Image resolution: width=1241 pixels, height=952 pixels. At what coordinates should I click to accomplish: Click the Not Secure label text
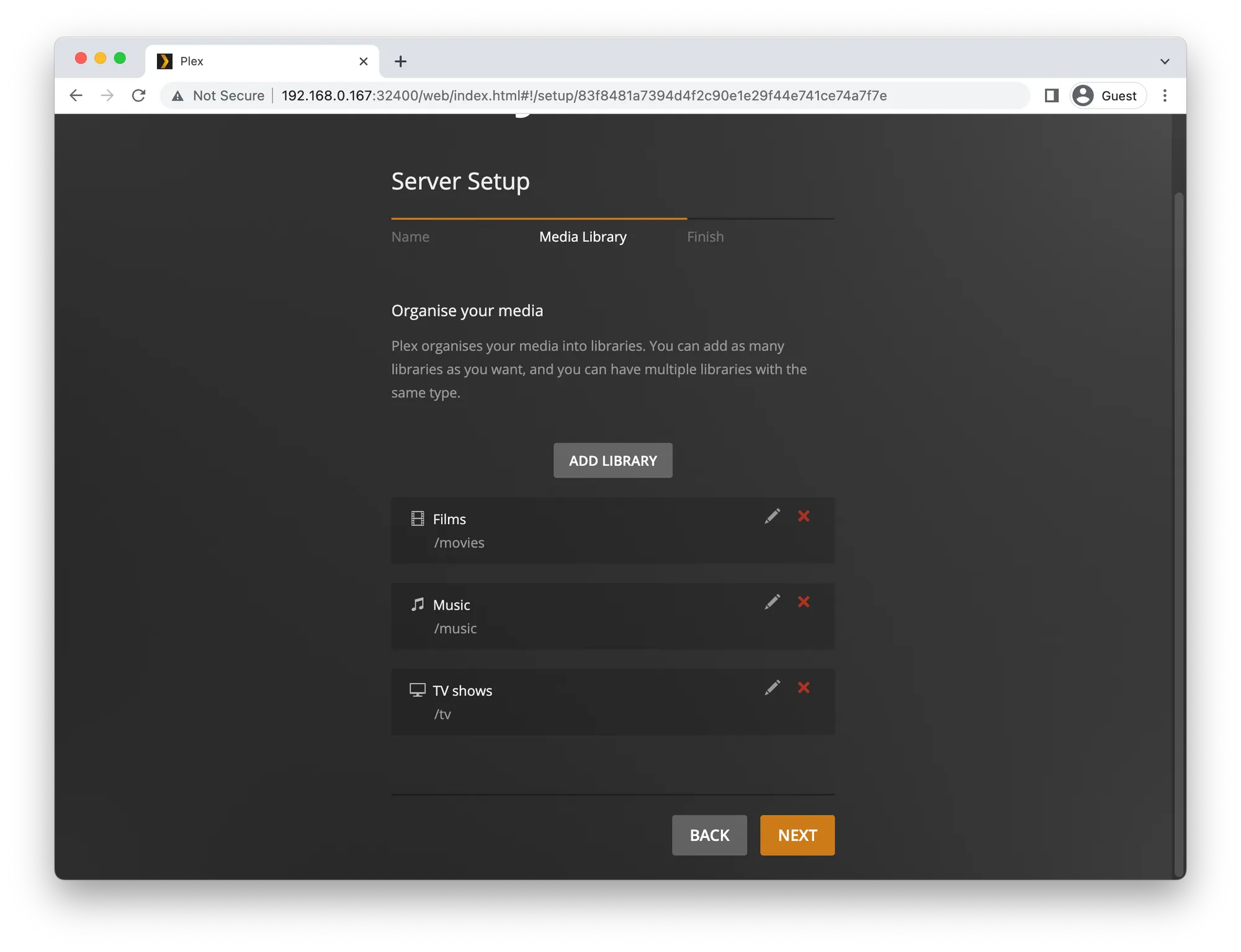228,96
